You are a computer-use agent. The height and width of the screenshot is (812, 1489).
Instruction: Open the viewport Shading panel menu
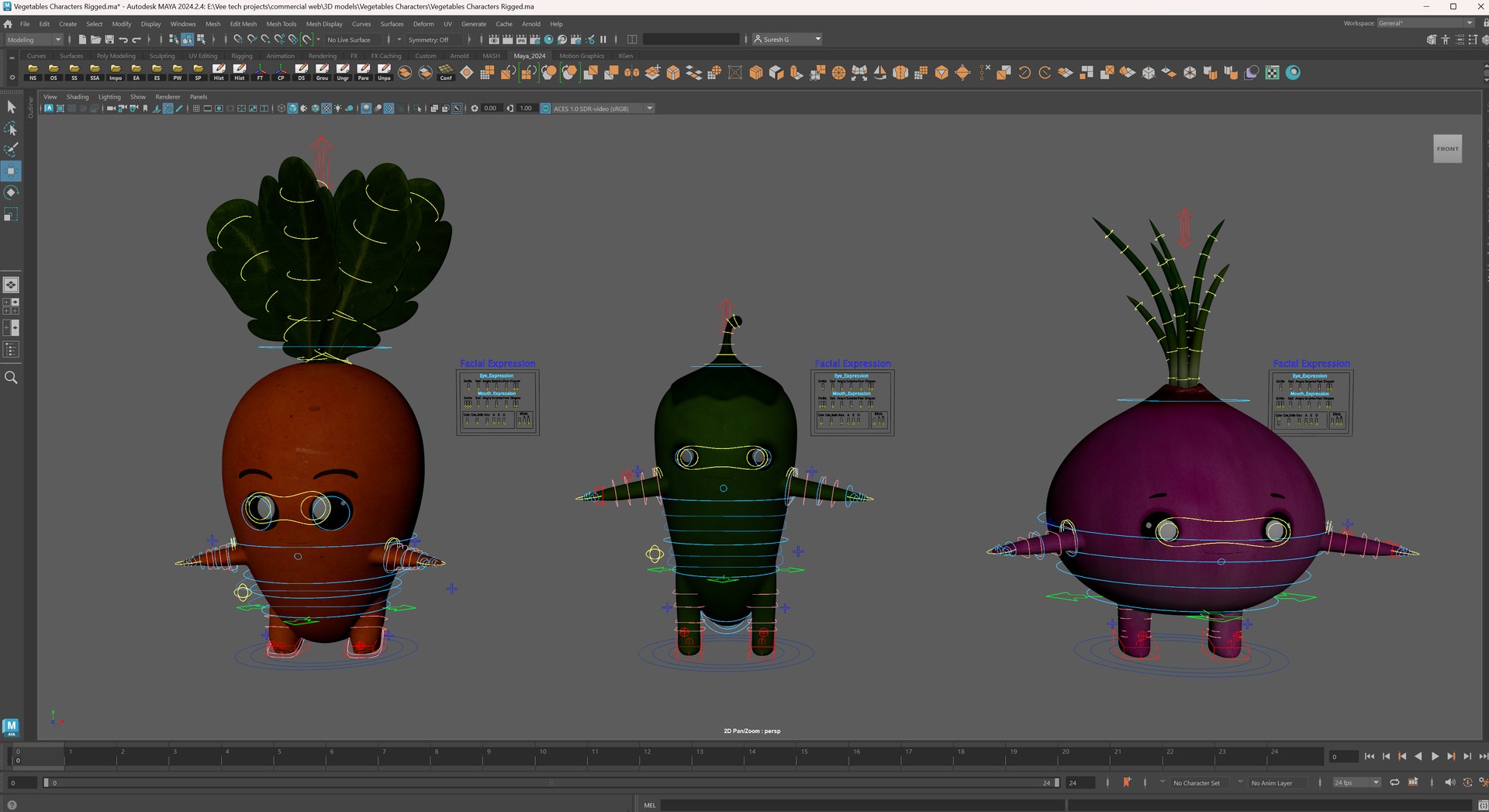click(78, 97)
